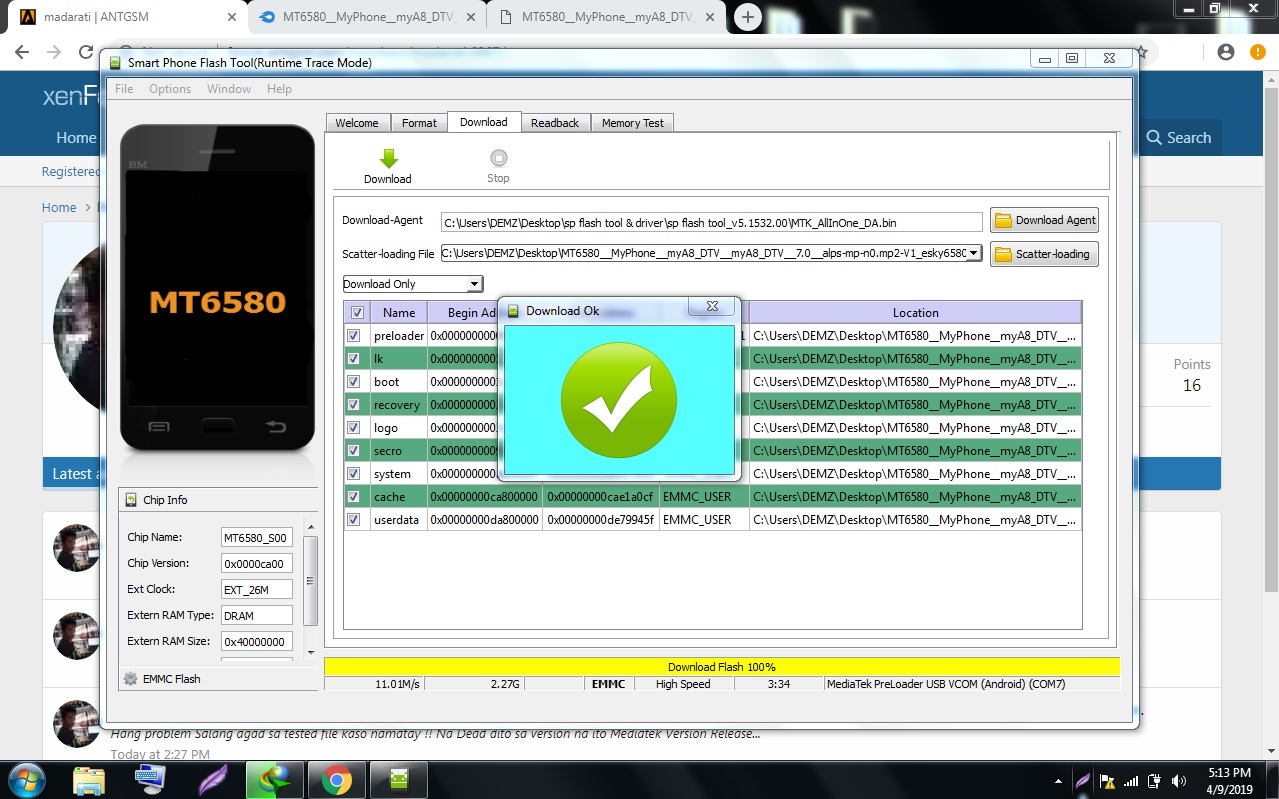This screenshot has height=799, width=1279.
Task: Uncheck the system partition checkbox
Action: [353, 474]
